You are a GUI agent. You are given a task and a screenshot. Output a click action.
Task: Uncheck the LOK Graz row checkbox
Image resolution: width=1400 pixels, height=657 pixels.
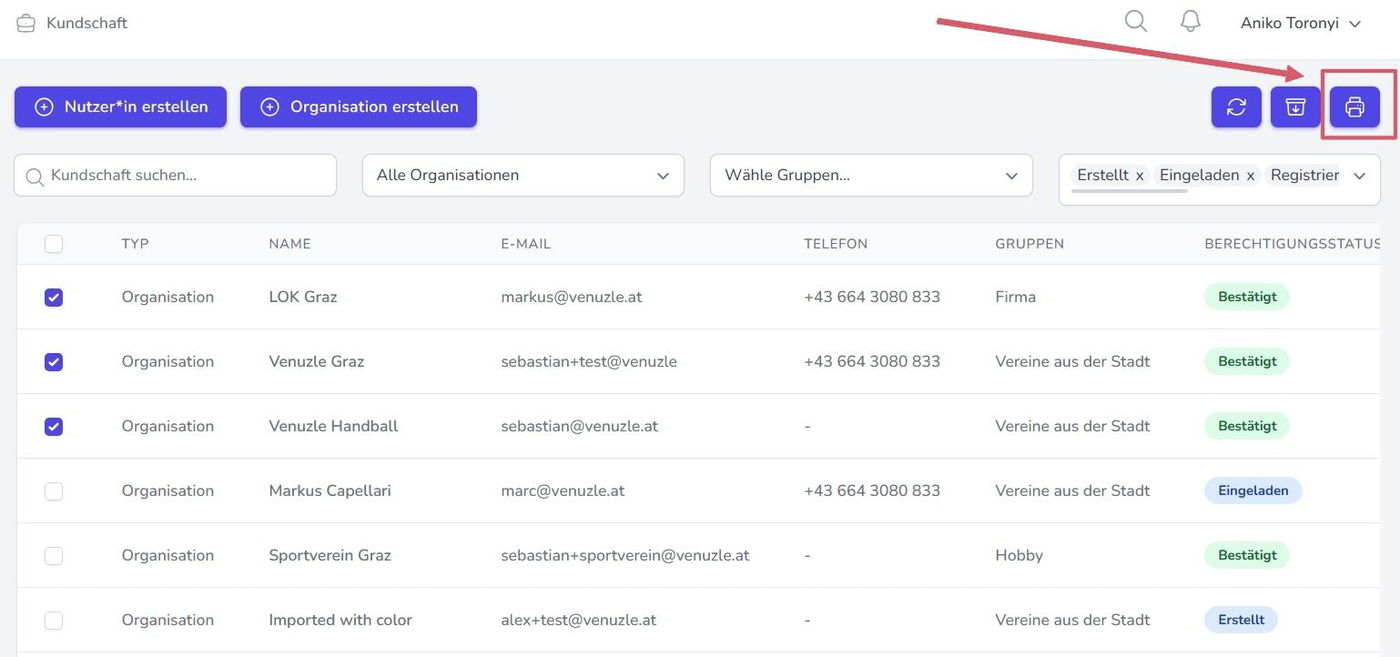(x=54, y=297)
